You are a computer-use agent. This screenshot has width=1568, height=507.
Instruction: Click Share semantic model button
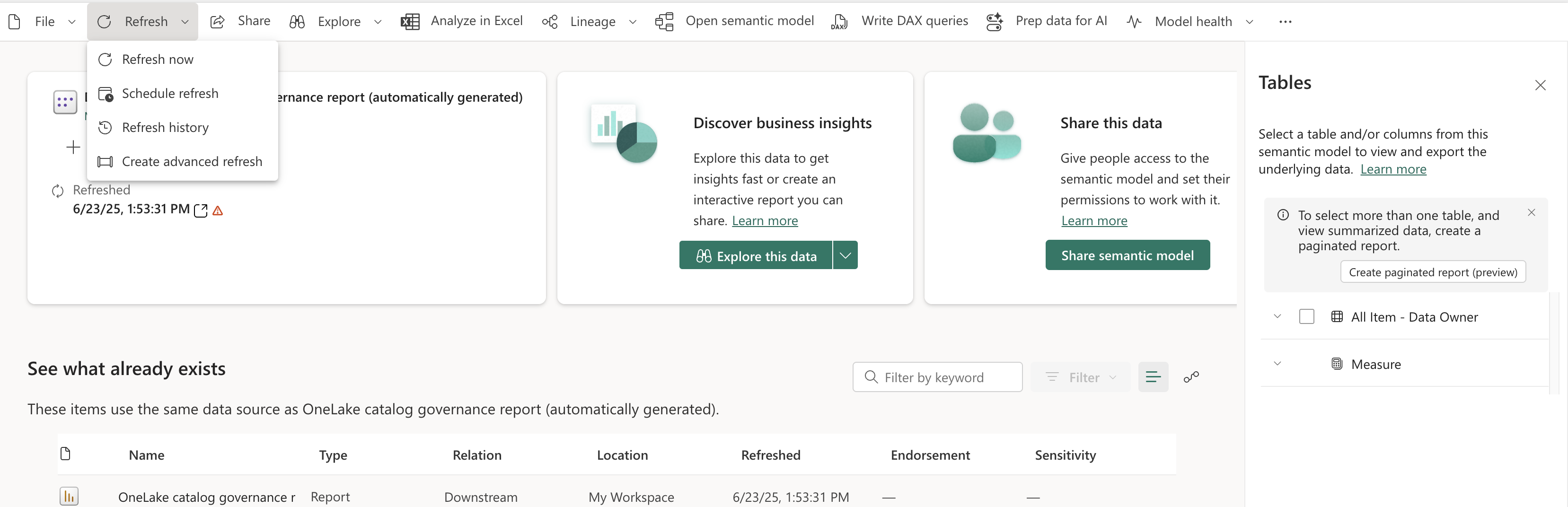(x=1128, y=255)
